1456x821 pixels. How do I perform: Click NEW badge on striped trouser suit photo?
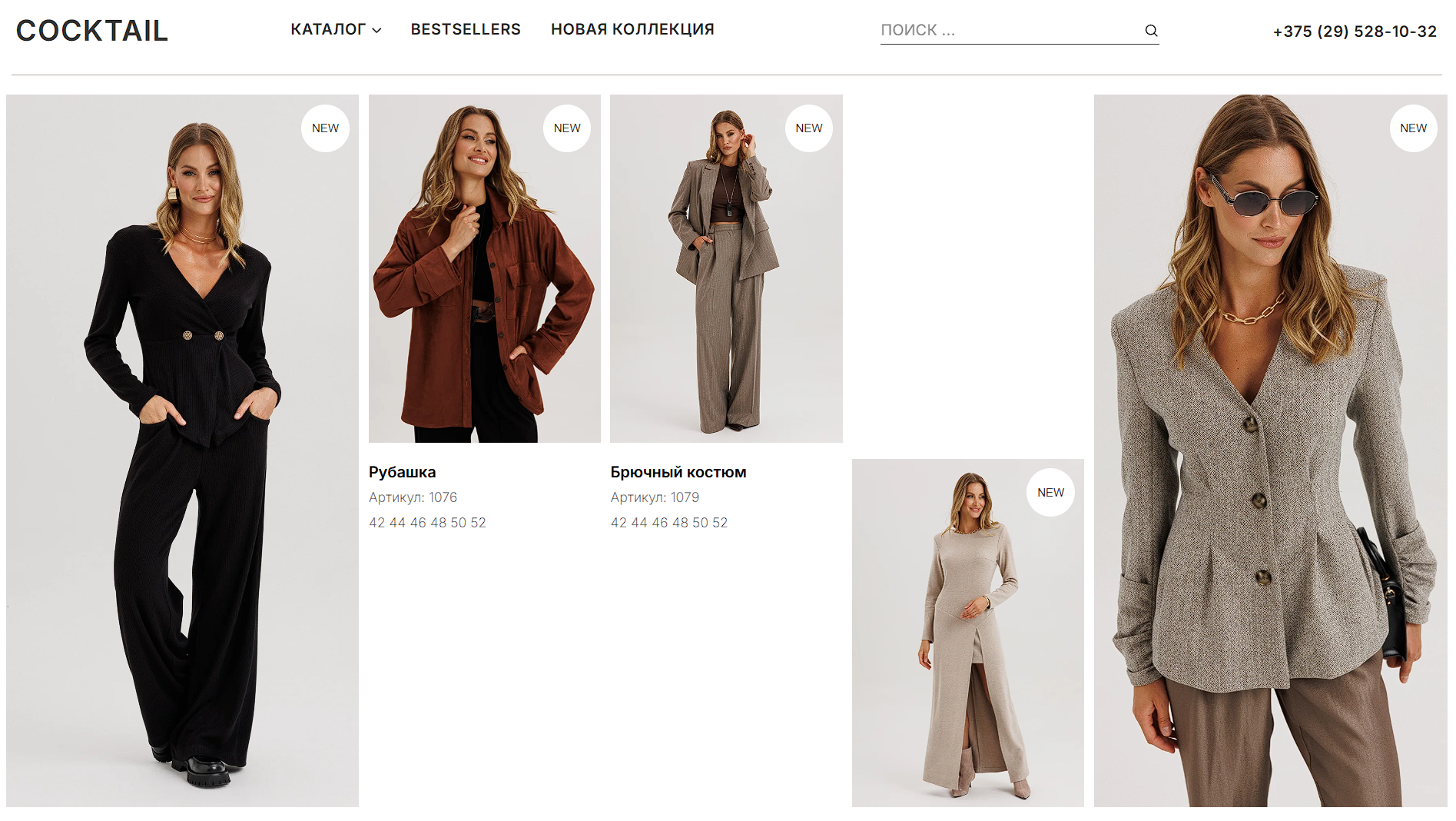coord(808,128)
